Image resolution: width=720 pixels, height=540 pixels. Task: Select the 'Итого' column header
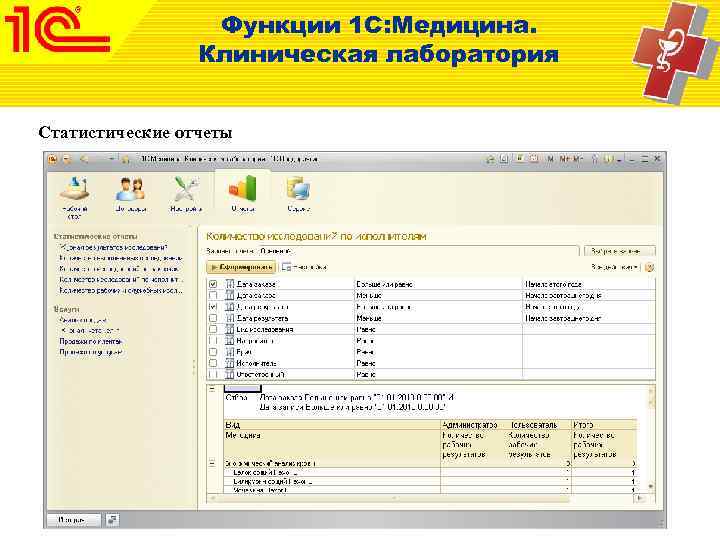604,425
